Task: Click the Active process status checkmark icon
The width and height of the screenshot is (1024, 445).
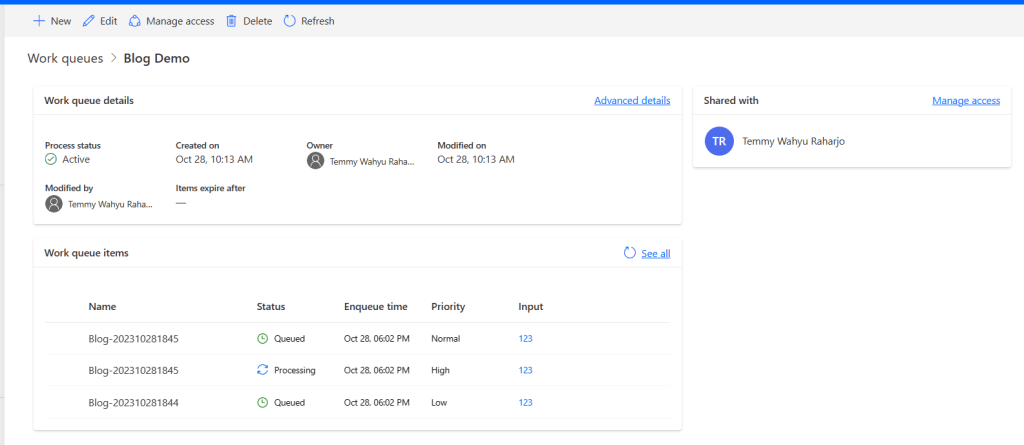Action: (x=51, y=159)
